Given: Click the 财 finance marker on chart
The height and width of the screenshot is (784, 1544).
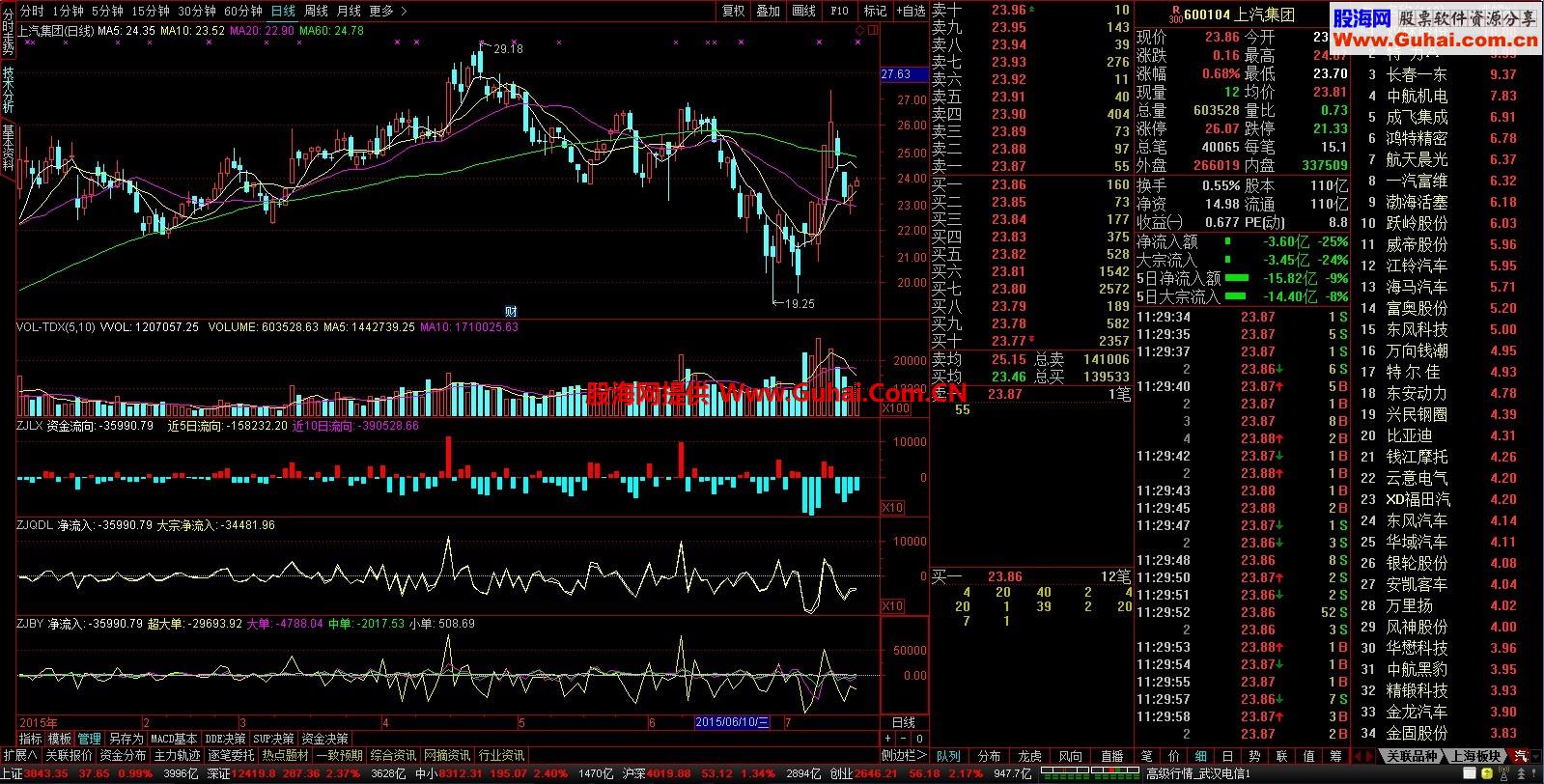Looking at the screenshot, I should point(512,311).
